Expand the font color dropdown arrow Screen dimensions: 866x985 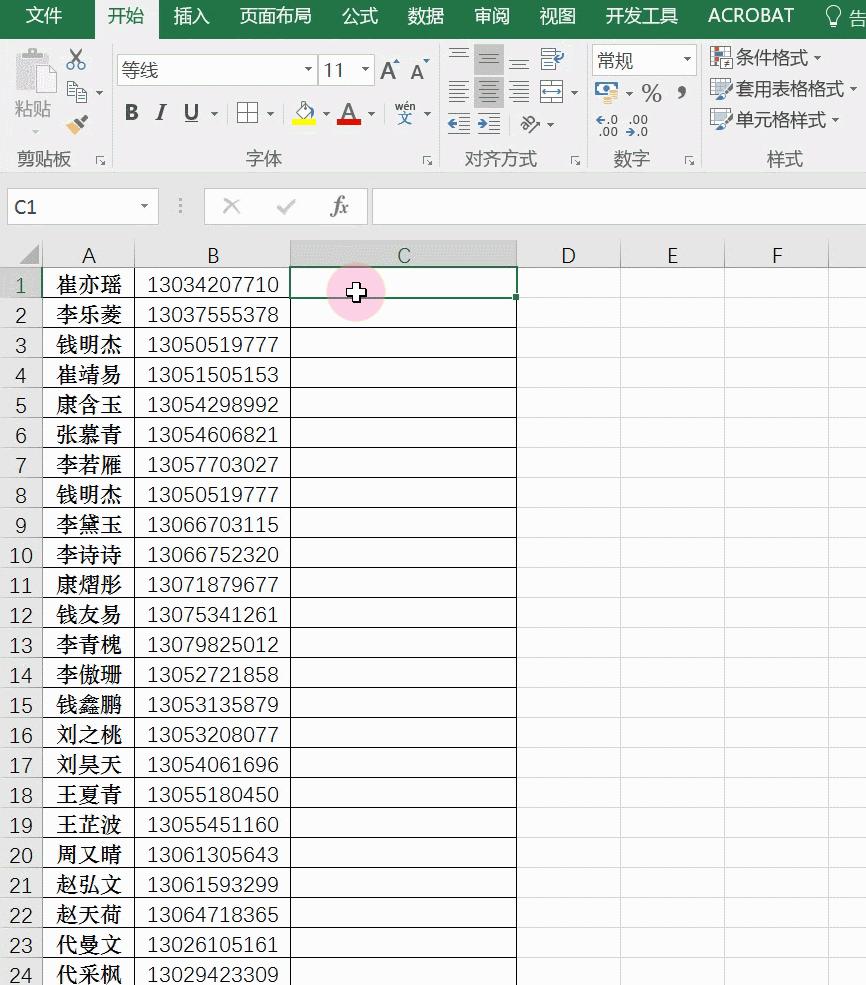click(x=371, y=114)
